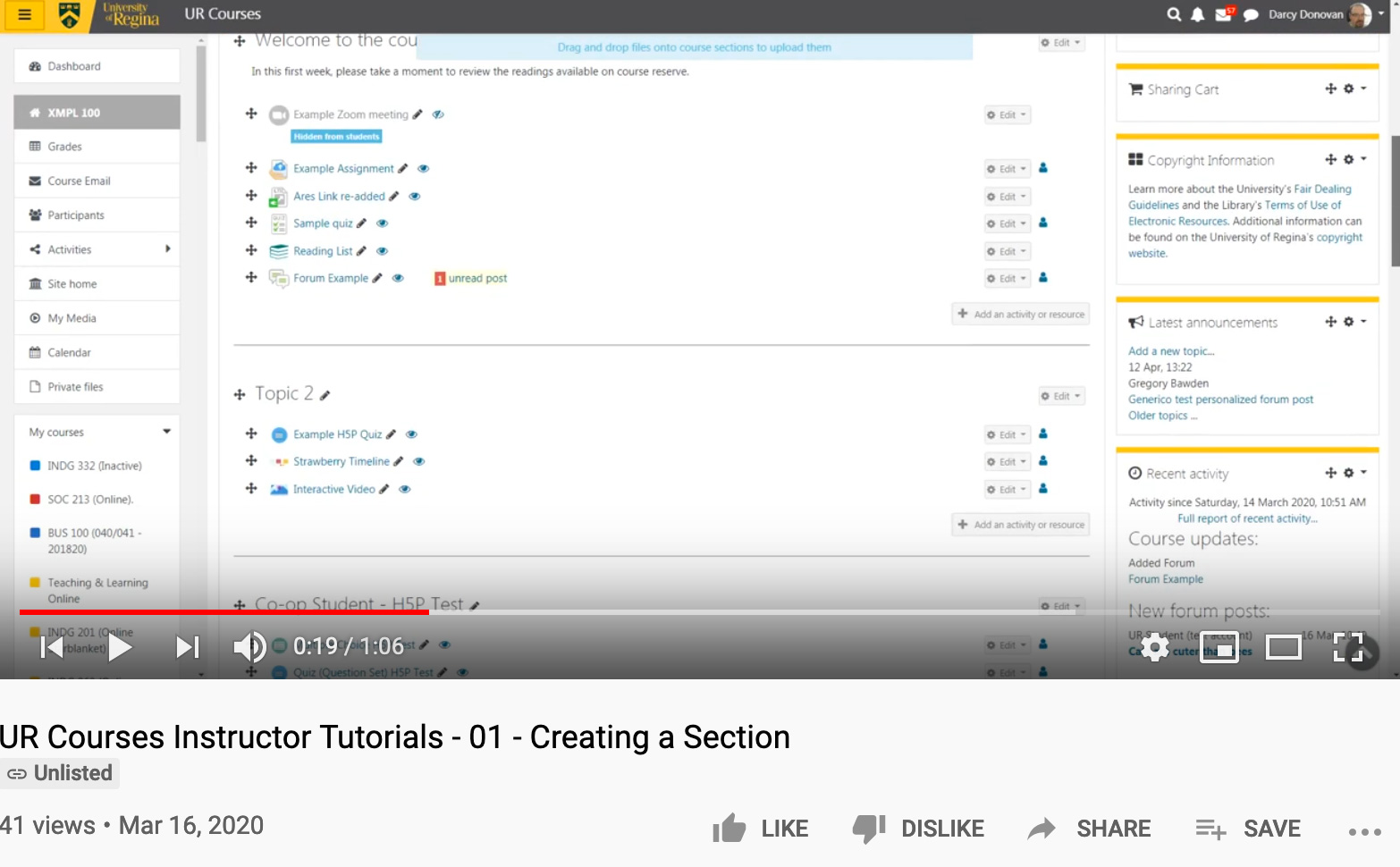This screenshot has width=1400, height=867.
Task: Seek on the red video progress bar
Action: pyautogui.click(x=223, y=612)
